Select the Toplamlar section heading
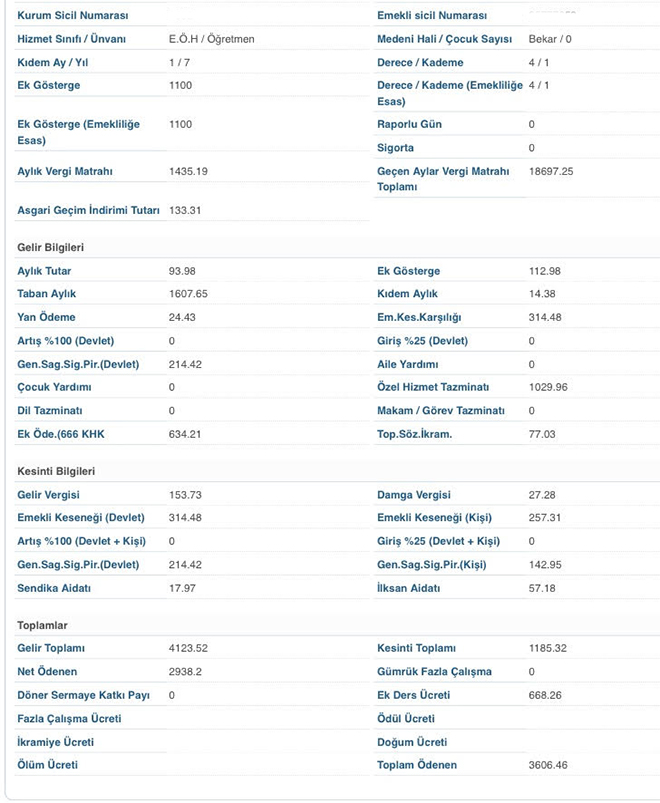This screenshot has height=803, width=660. click(x=42, y=625)
